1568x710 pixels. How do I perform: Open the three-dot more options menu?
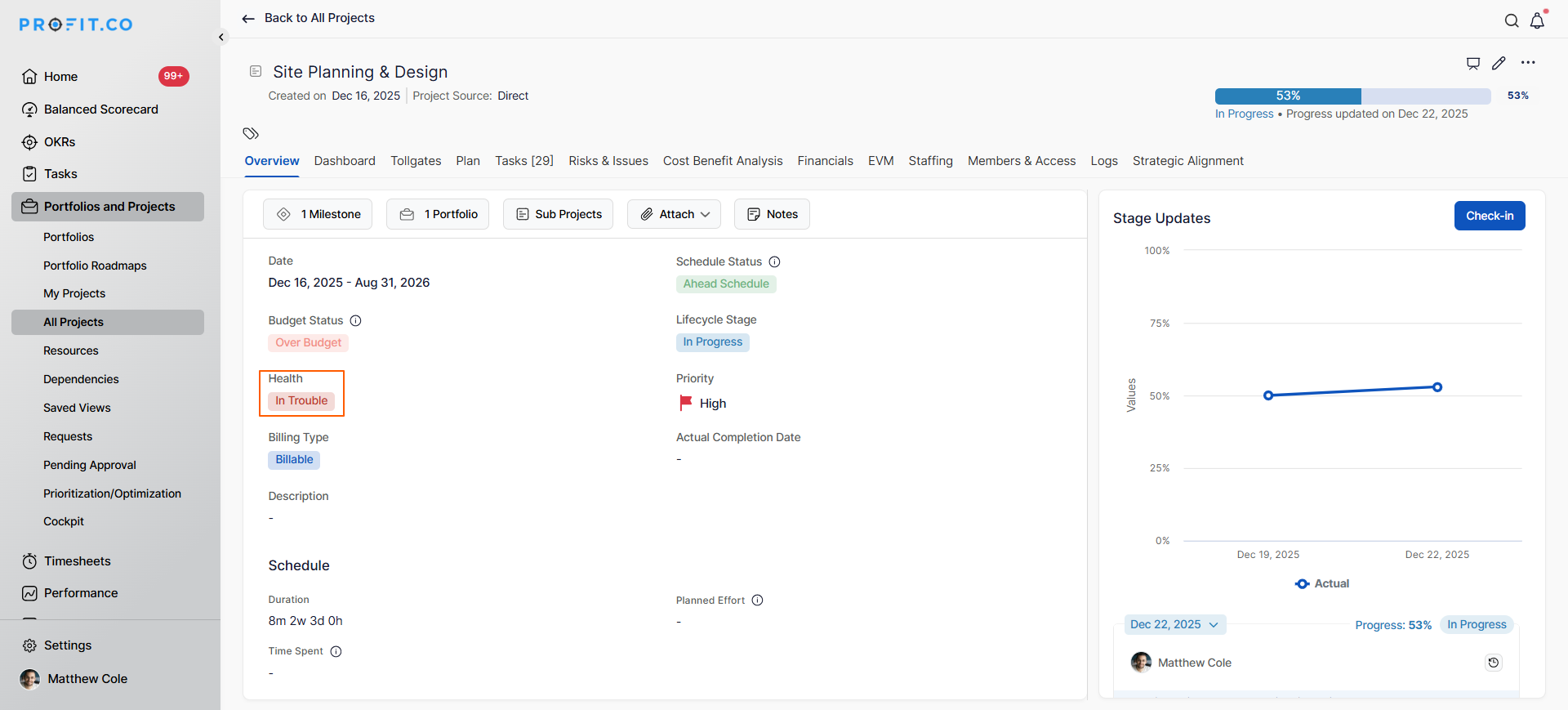point(1528,63)
